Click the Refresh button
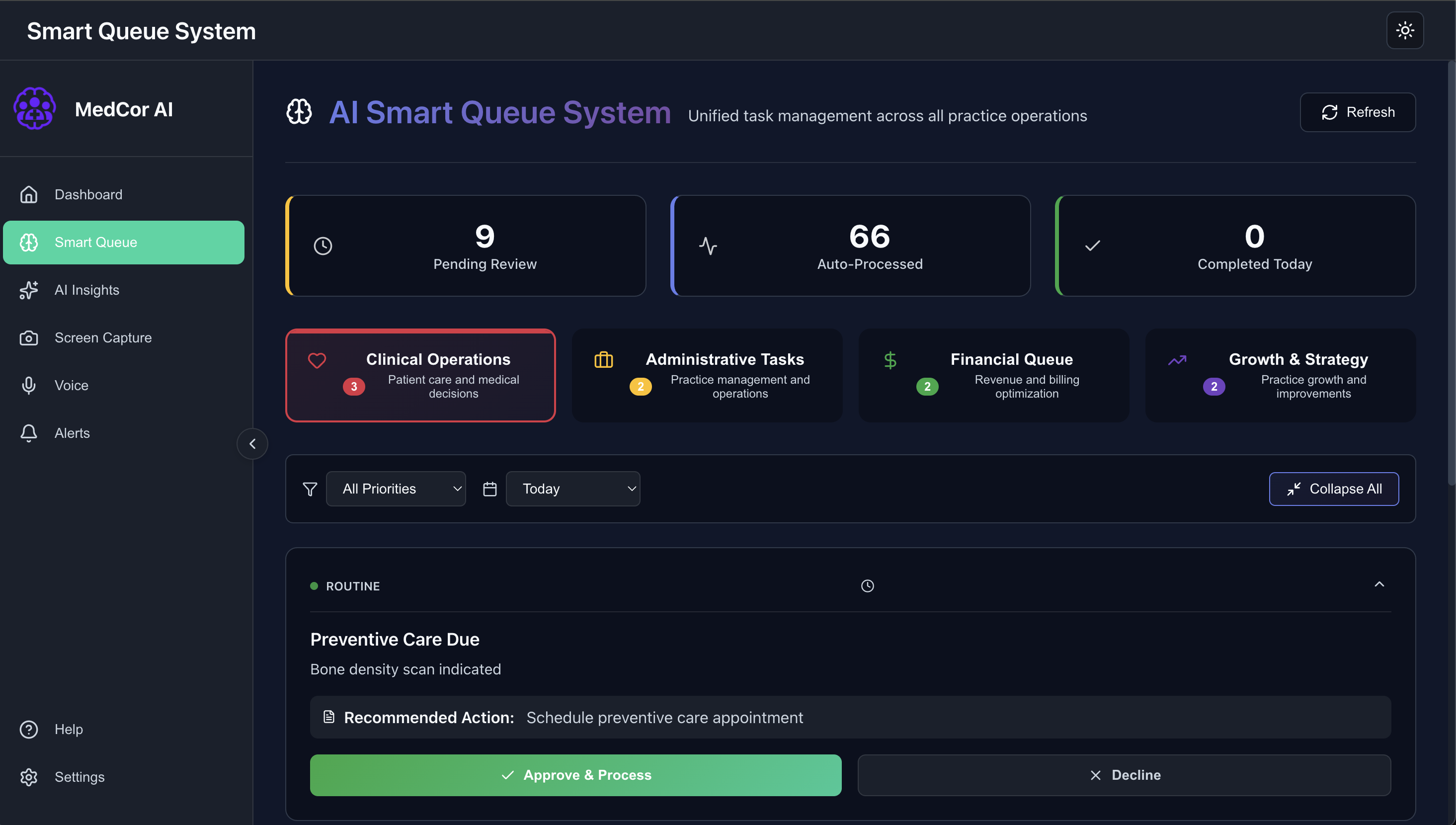1456x825 pixels. click(x=1358, y=112)
